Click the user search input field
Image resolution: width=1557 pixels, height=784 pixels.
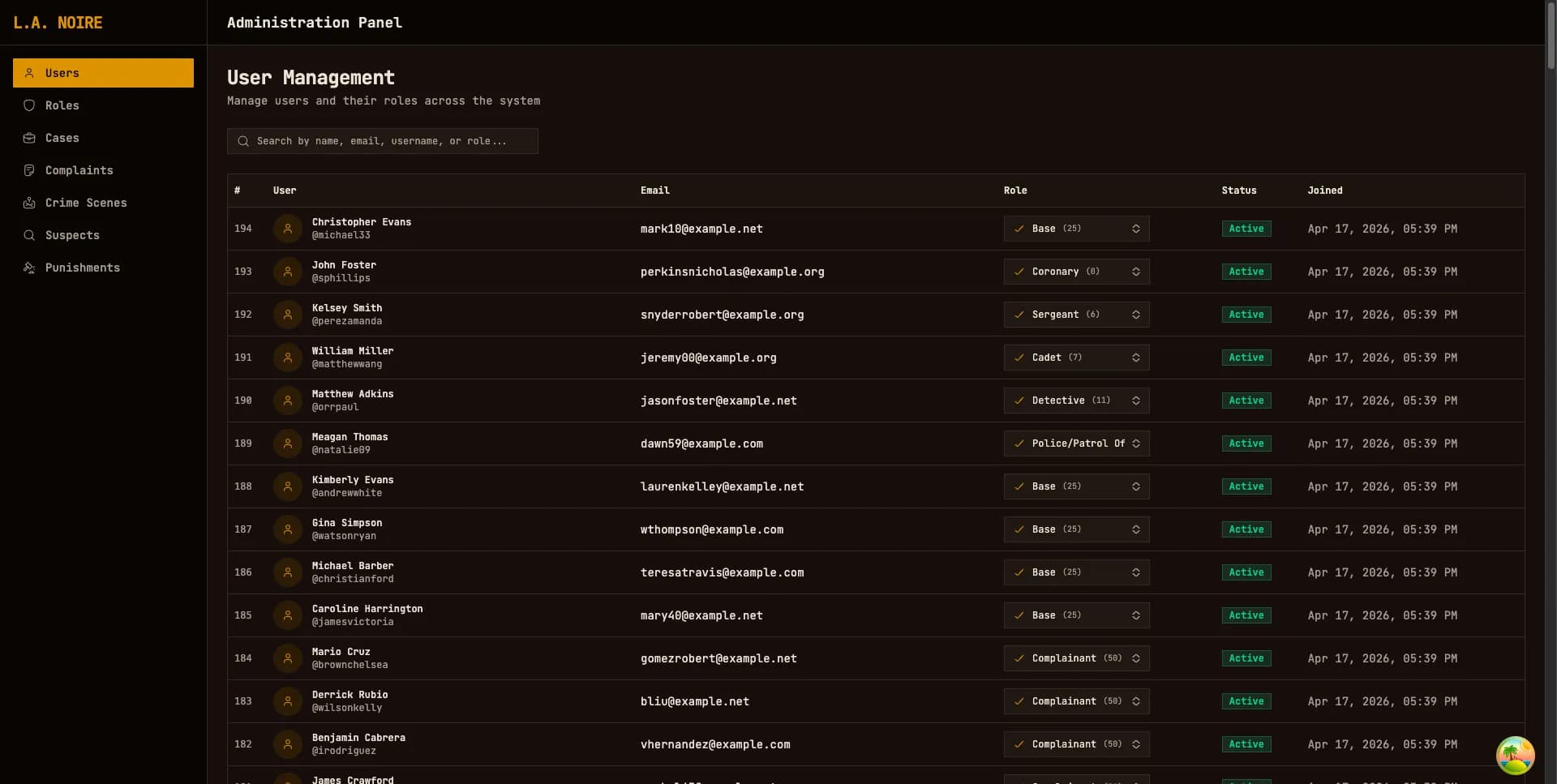point(382,141)
